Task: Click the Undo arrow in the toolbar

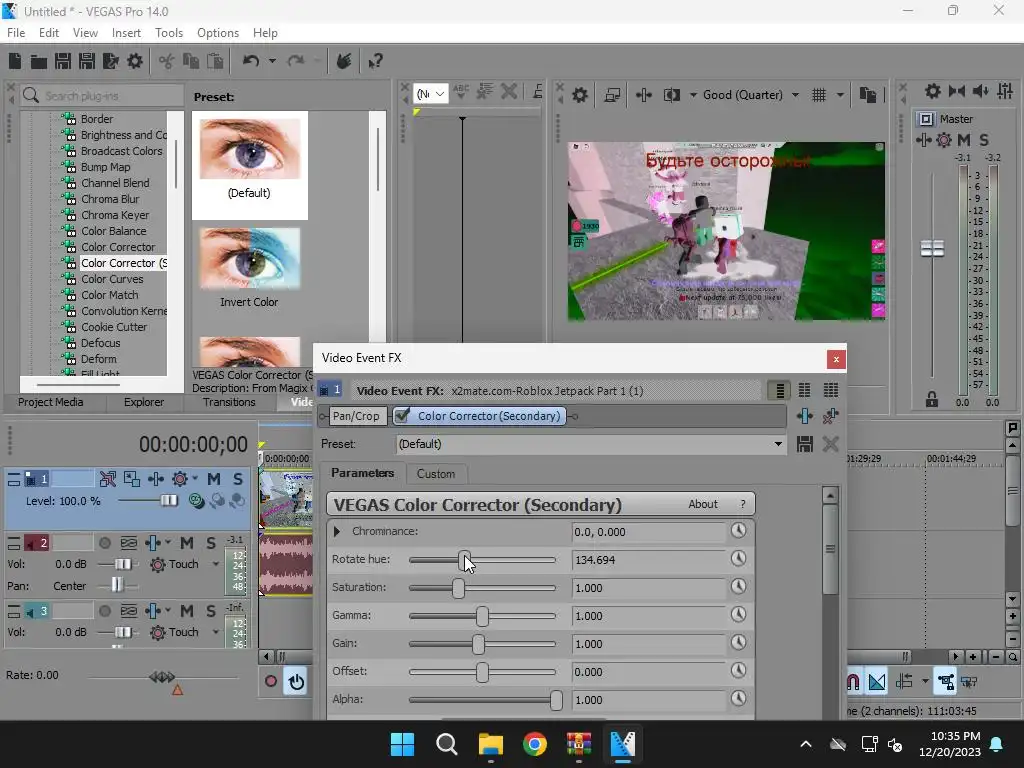Action: pyautogui.click(x=251, y=61)
